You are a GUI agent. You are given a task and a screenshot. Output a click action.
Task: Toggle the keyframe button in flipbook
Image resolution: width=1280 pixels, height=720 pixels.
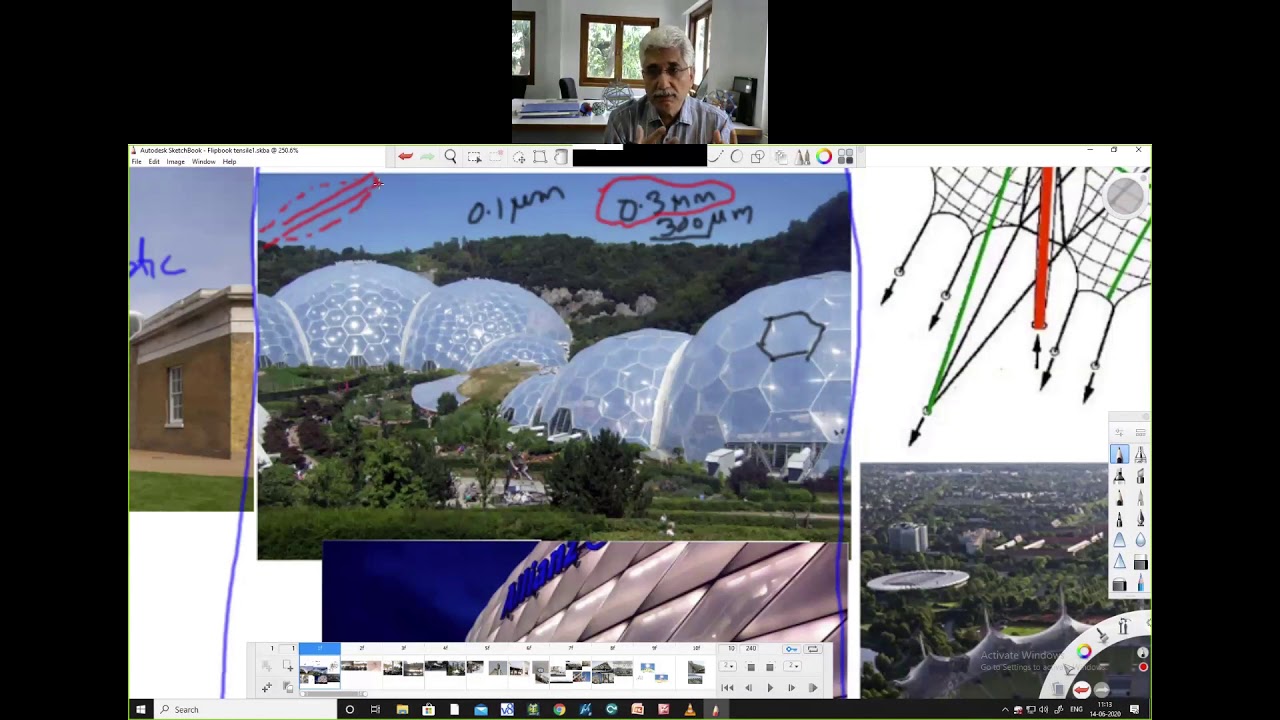tap(791, 649)
